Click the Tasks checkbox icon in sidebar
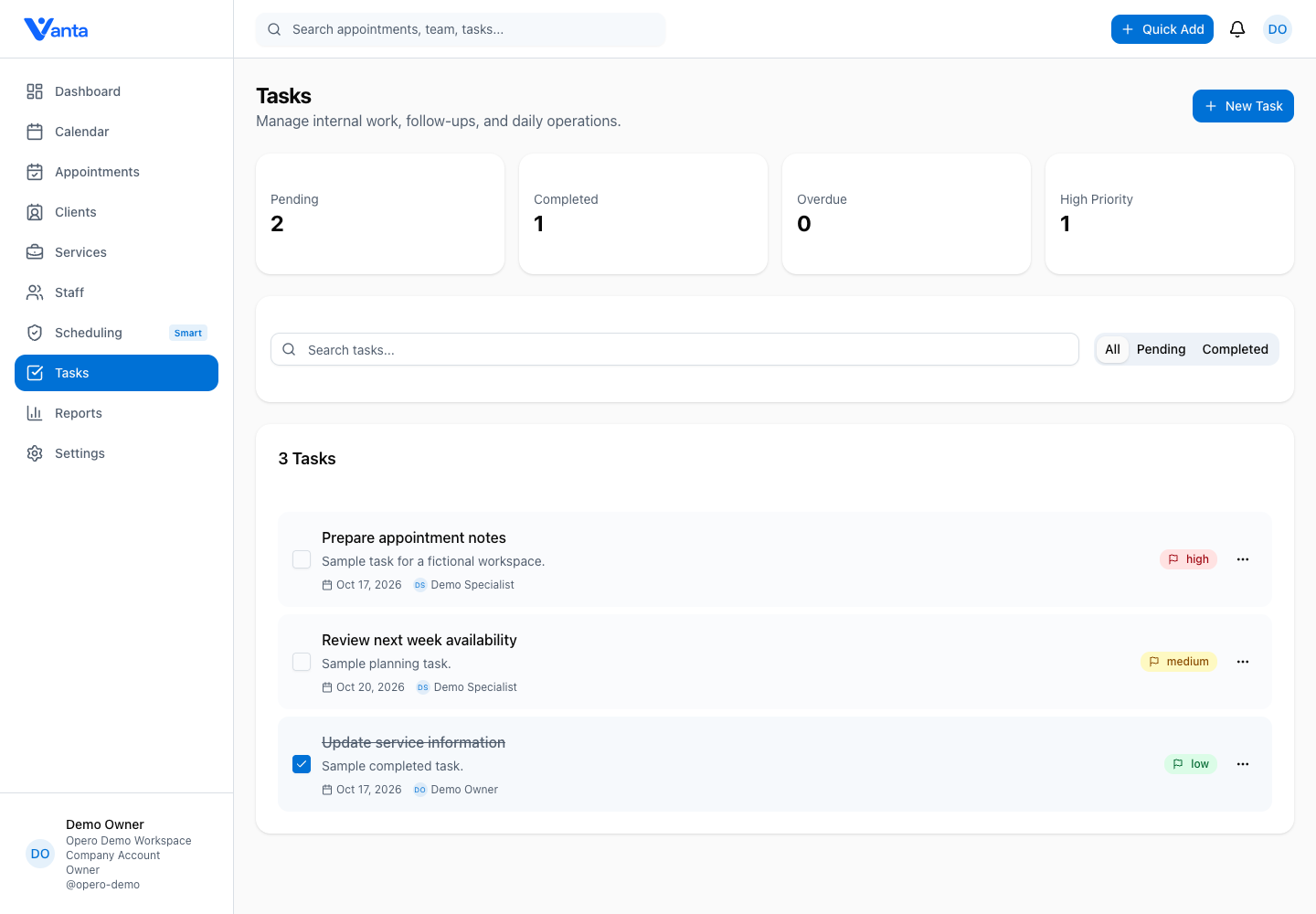This screenshot has width=1316, height=914. pyautogui.click(x=35, y=373)
